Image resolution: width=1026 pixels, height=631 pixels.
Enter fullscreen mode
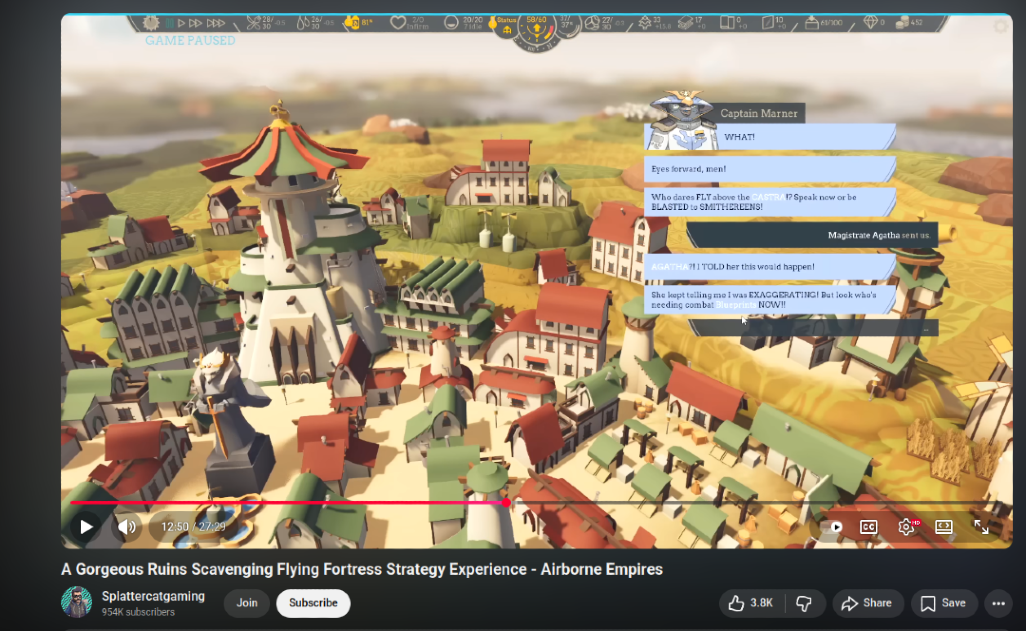click(x=981, y=527)
